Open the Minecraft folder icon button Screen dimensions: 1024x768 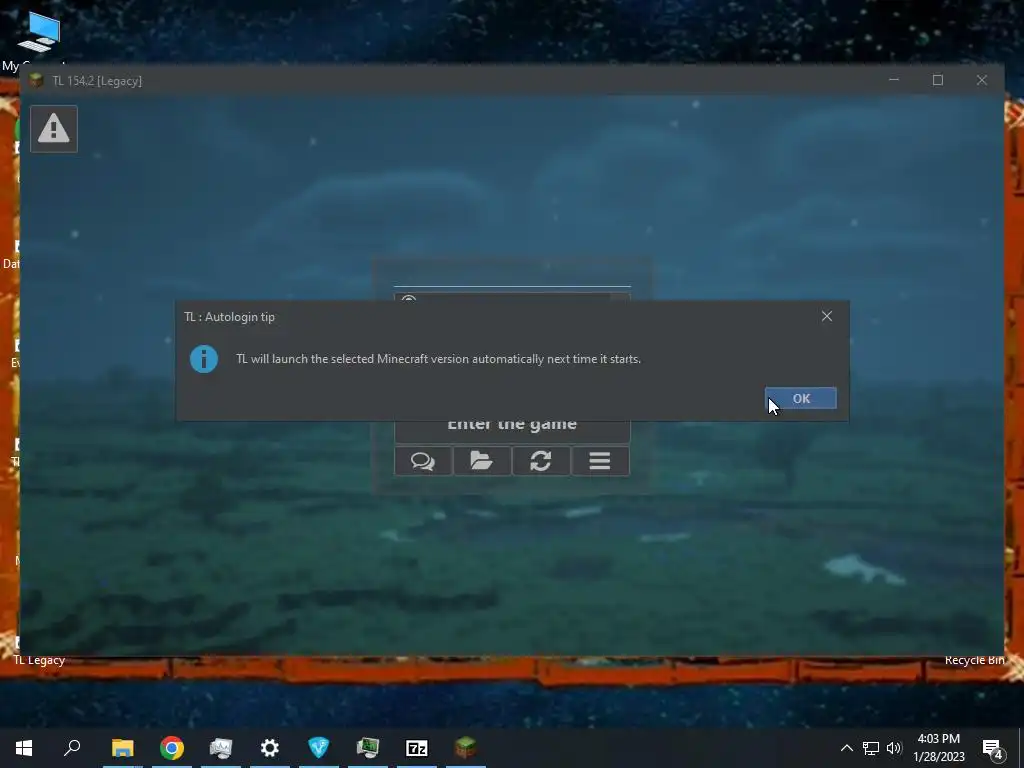pyautogui.click(x=482, y=461)
